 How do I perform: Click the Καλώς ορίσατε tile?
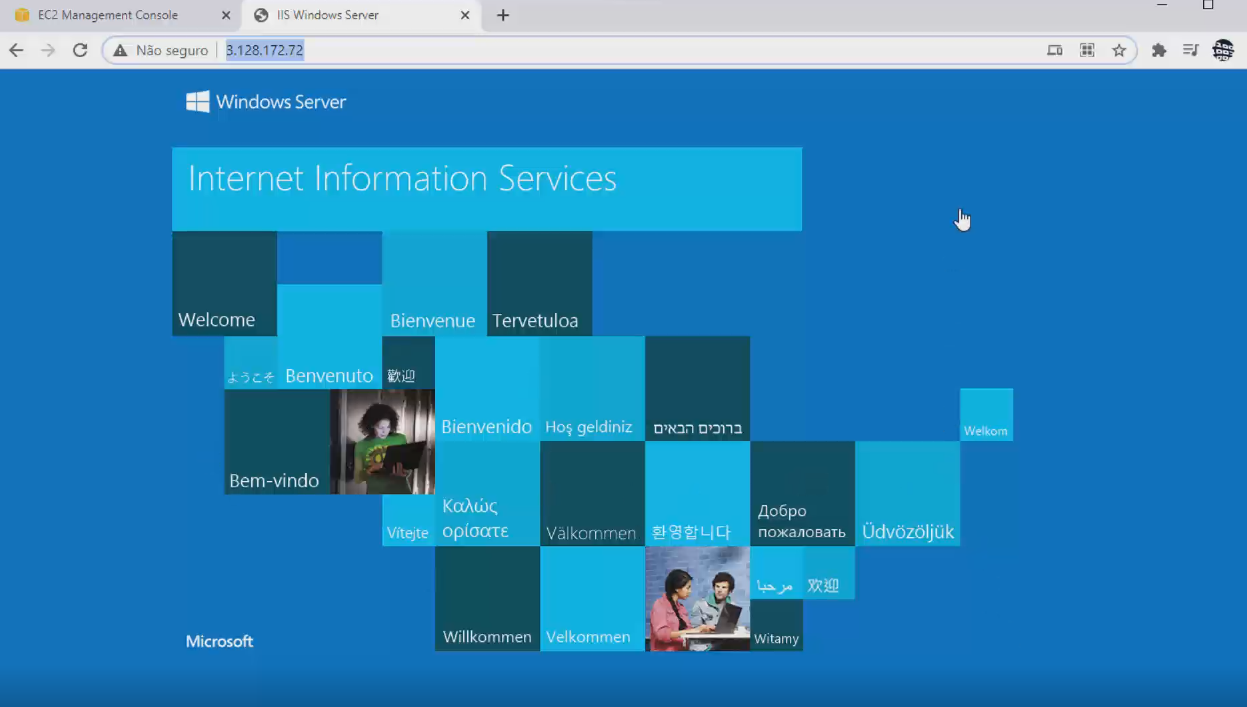487,494
